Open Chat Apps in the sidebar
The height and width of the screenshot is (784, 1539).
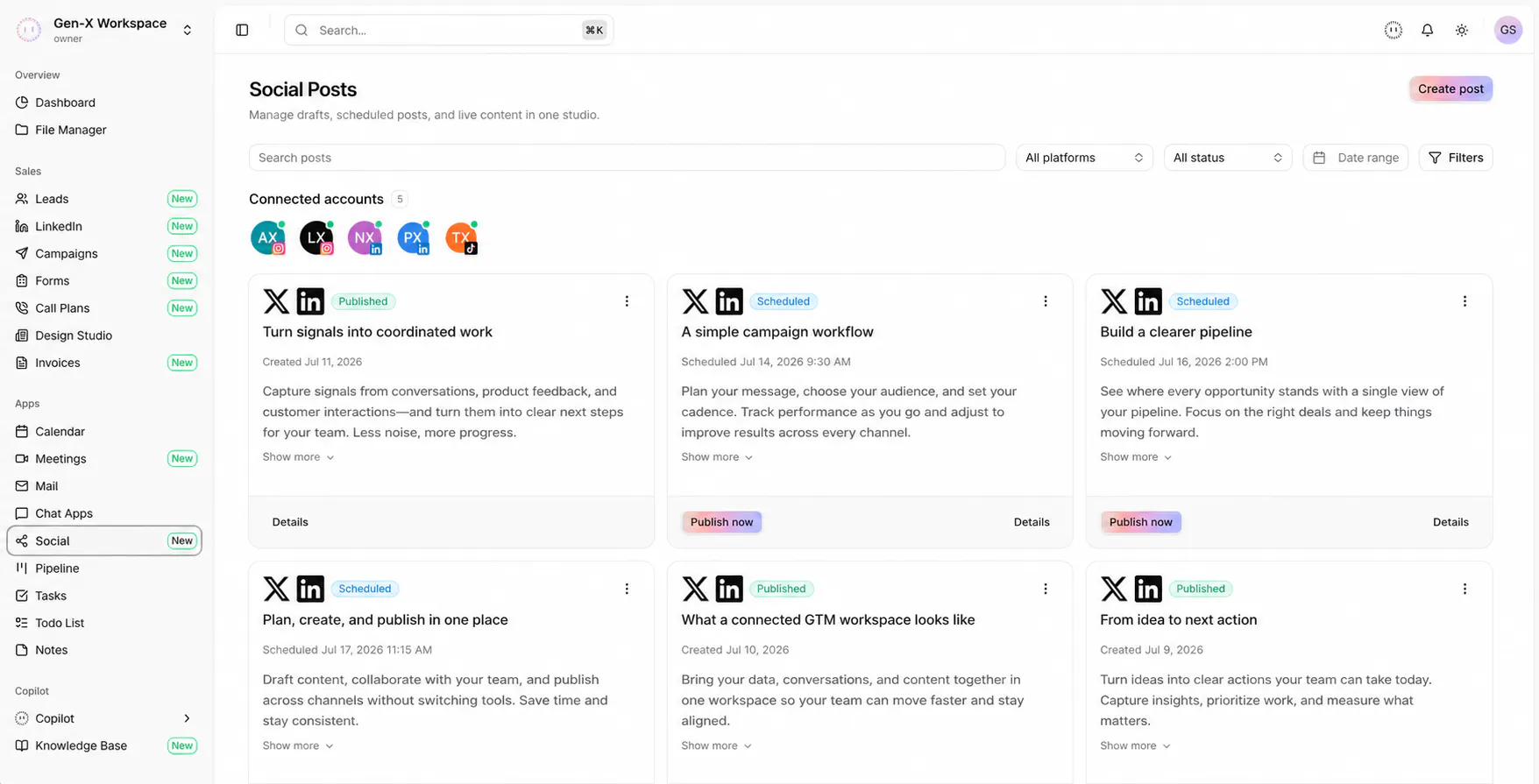104,513
